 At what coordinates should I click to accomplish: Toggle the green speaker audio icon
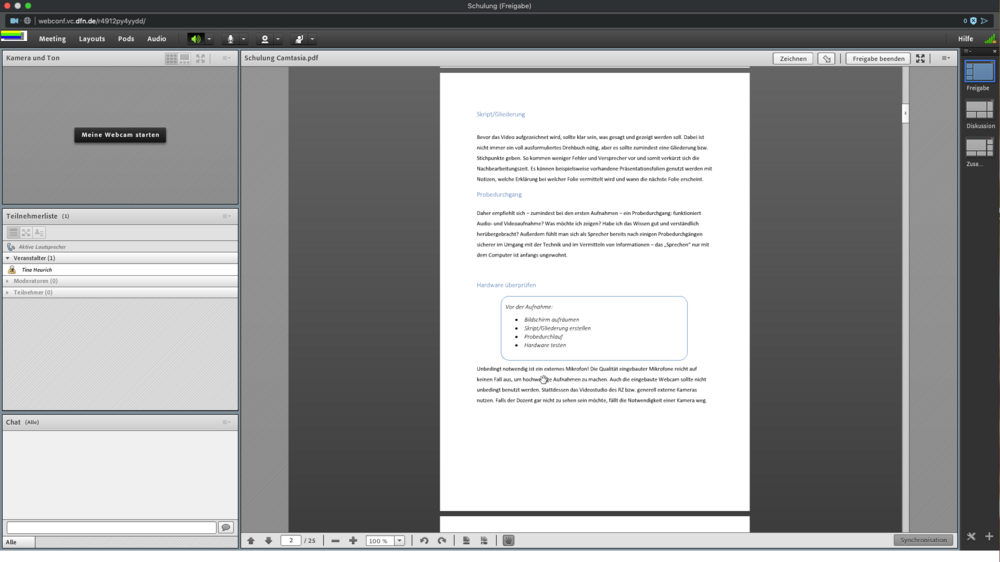coord(196,39)
